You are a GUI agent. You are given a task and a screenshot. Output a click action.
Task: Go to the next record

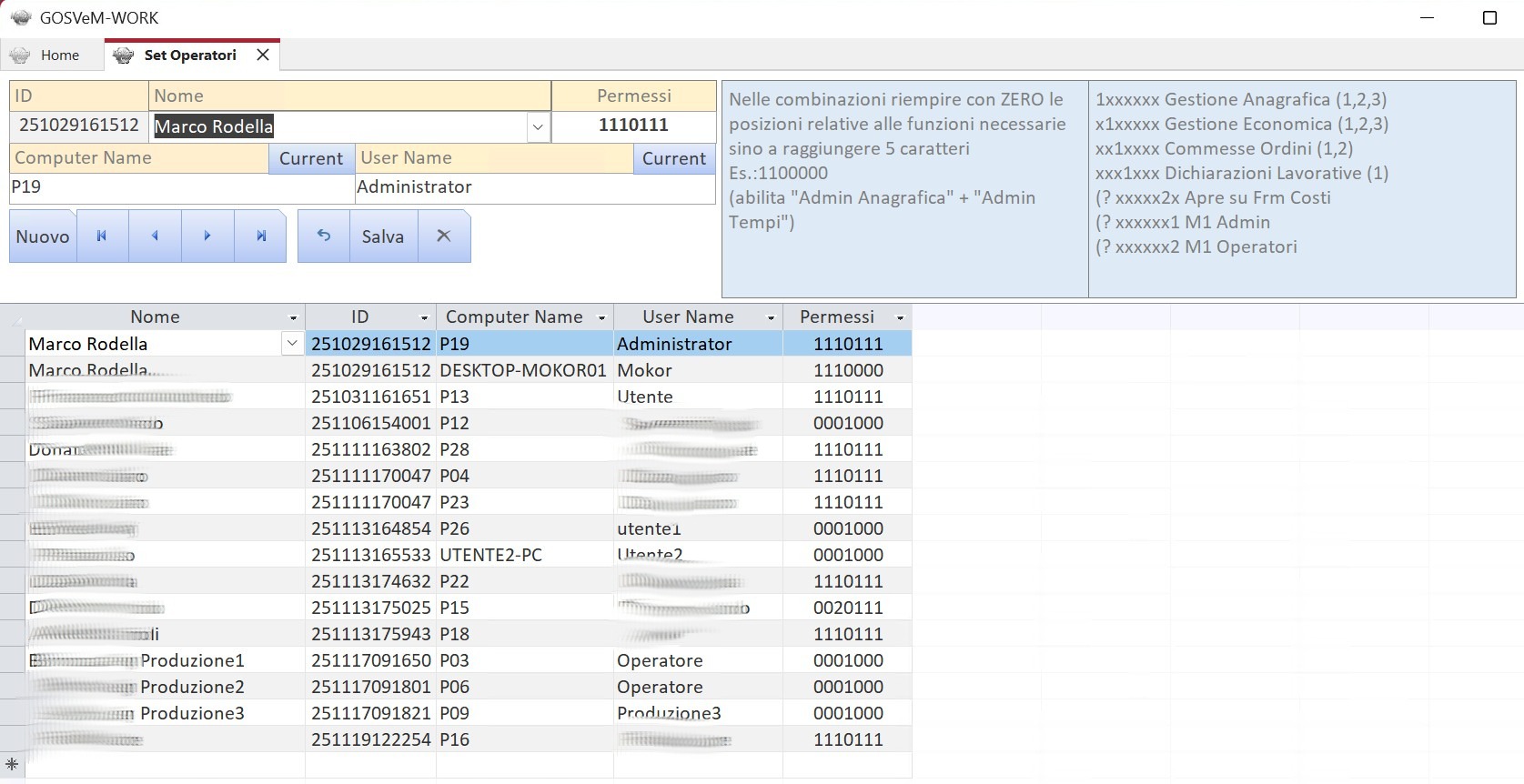coord(207,236)
